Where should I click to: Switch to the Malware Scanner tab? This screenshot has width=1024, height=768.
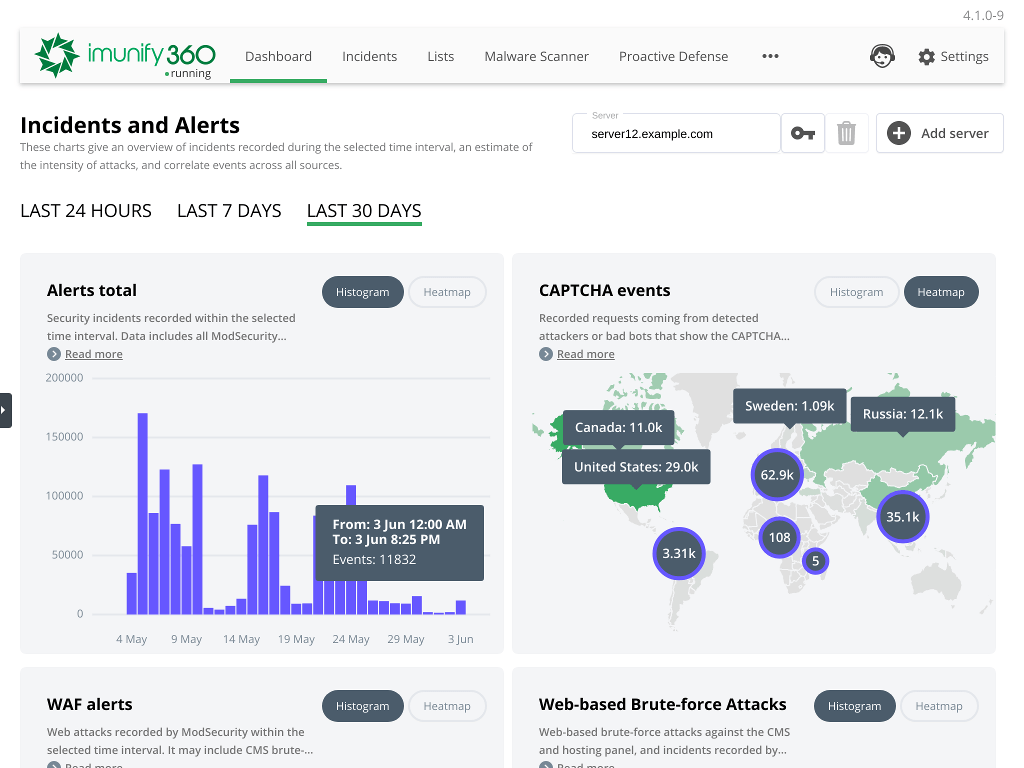(x=536, y=56)
